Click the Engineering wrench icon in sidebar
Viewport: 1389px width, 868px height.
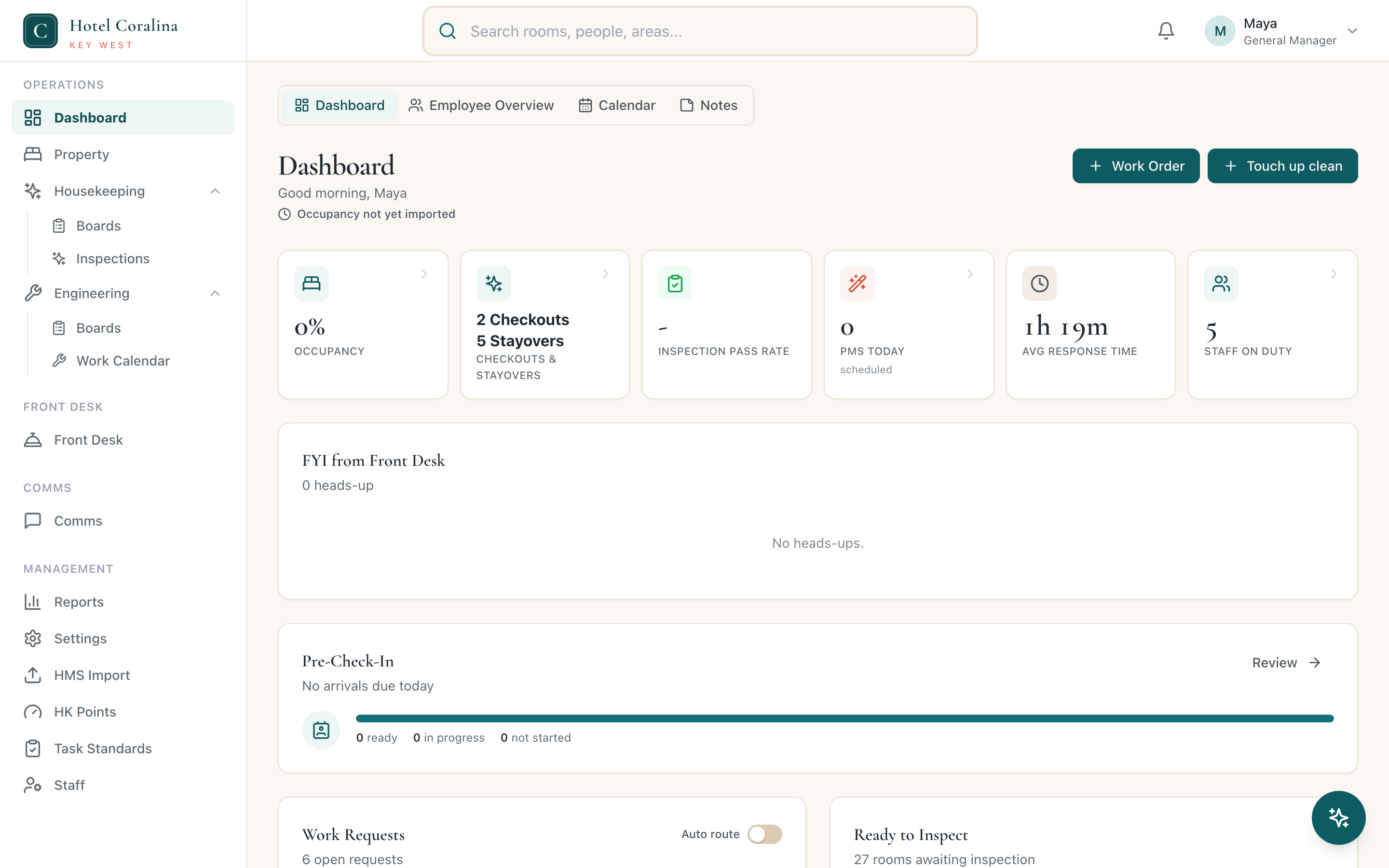point(33,293)
